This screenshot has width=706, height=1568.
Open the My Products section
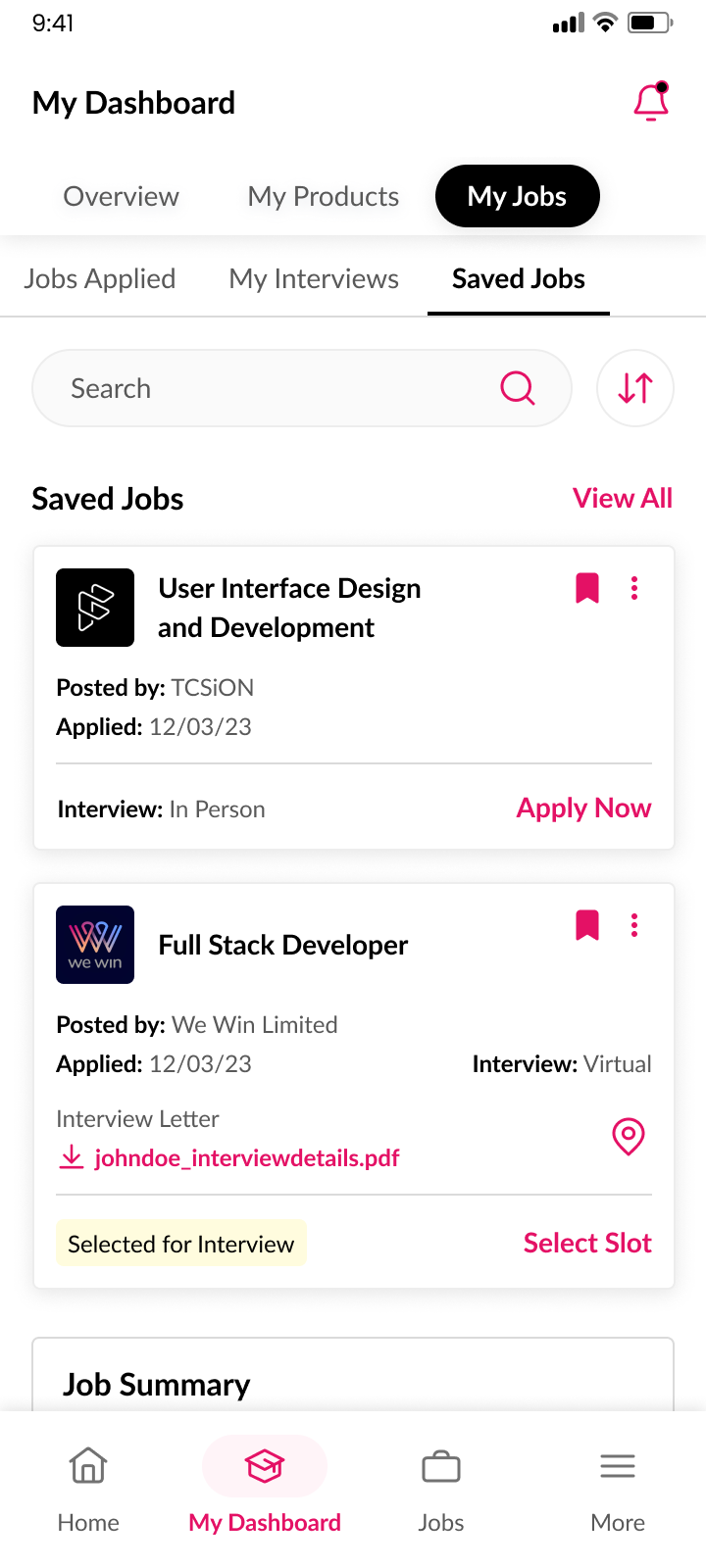pyautogui.click(x=324, y=196)
